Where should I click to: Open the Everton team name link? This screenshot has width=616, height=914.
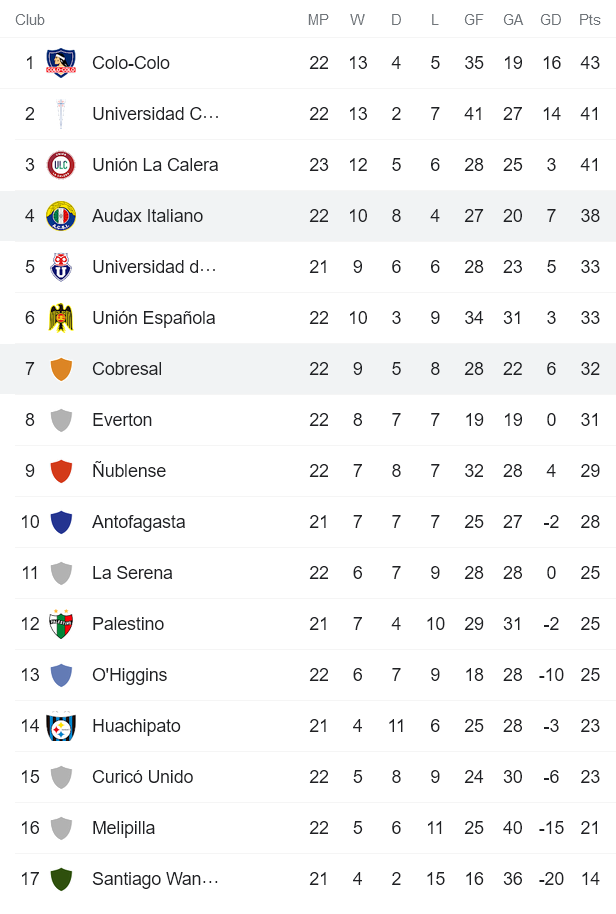click(122, 420)
